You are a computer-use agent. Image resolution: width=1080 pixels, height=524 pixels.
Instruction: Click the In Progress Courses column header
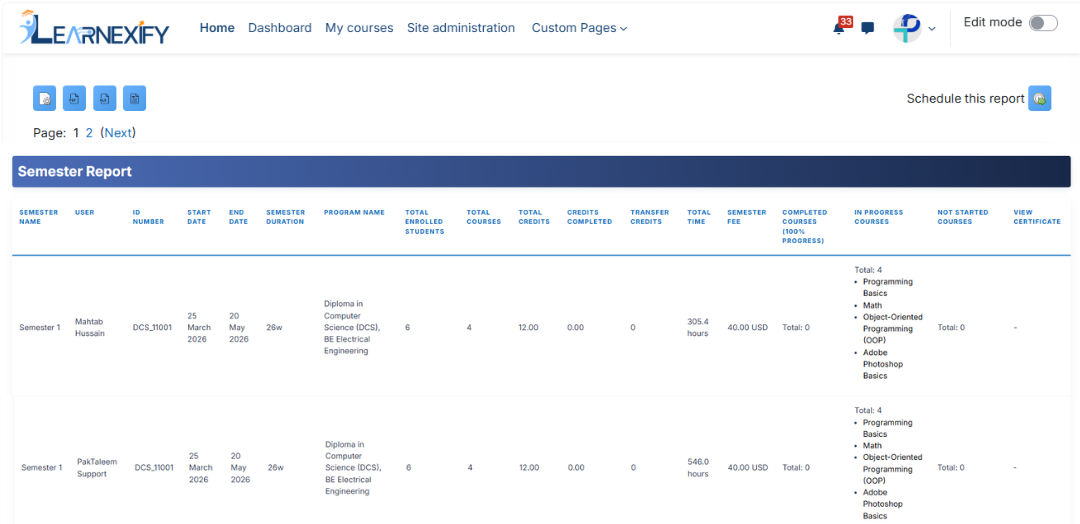point(878,217)
